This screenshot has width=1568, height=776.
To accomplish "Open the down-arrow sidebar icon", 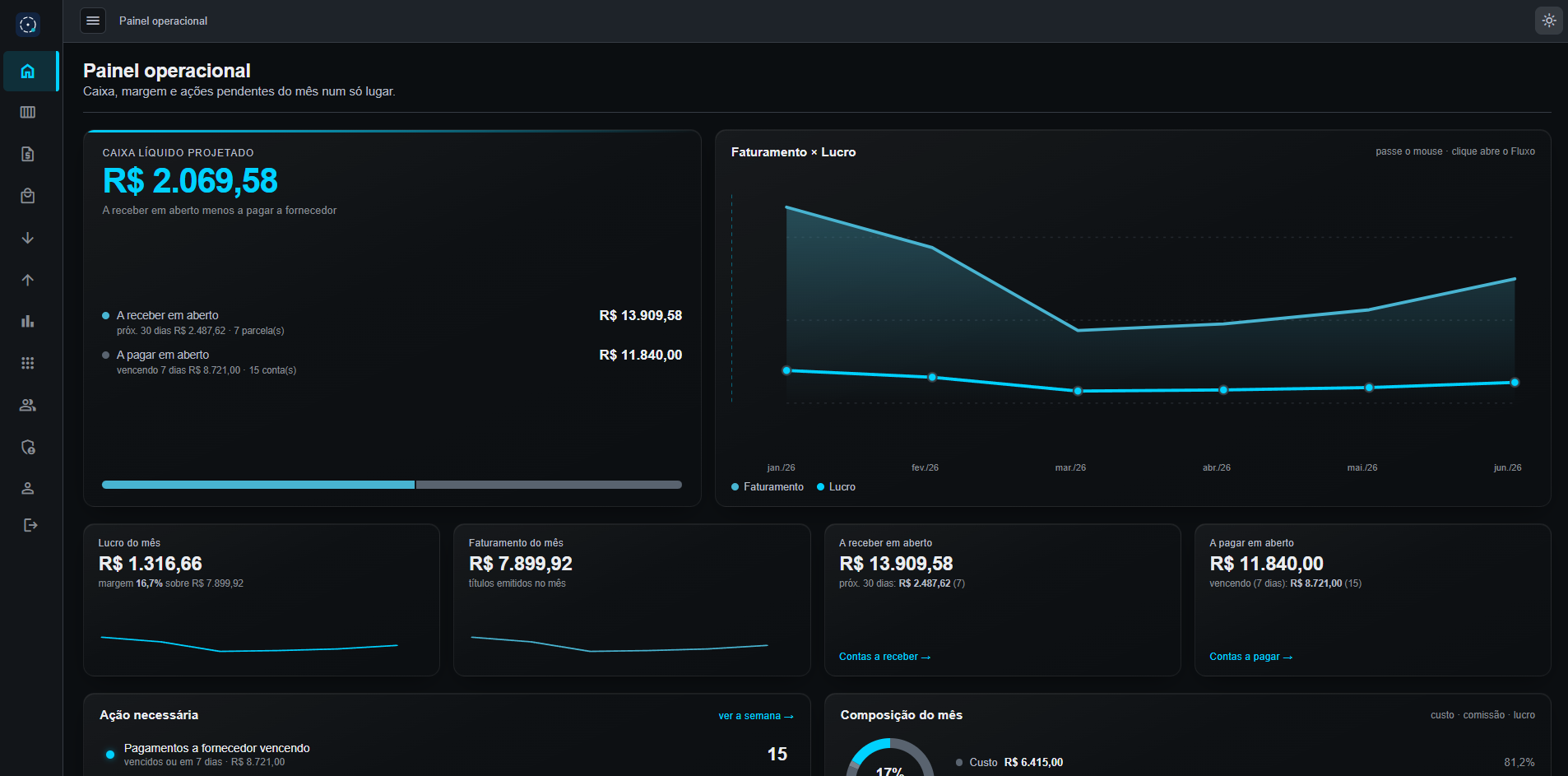I will tap(28, 238).
